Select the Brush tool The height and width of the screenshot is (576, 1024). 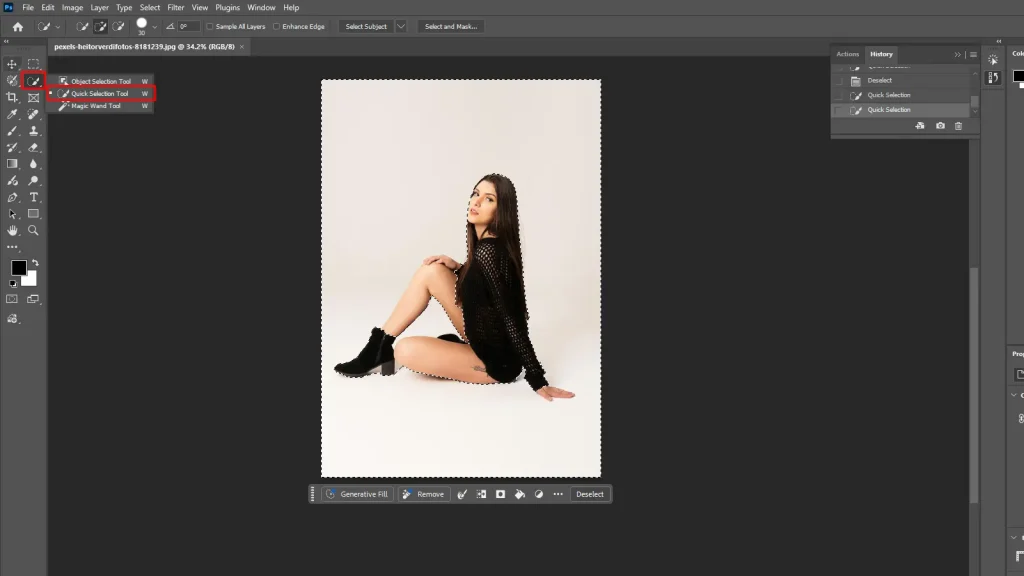point(12,131)
